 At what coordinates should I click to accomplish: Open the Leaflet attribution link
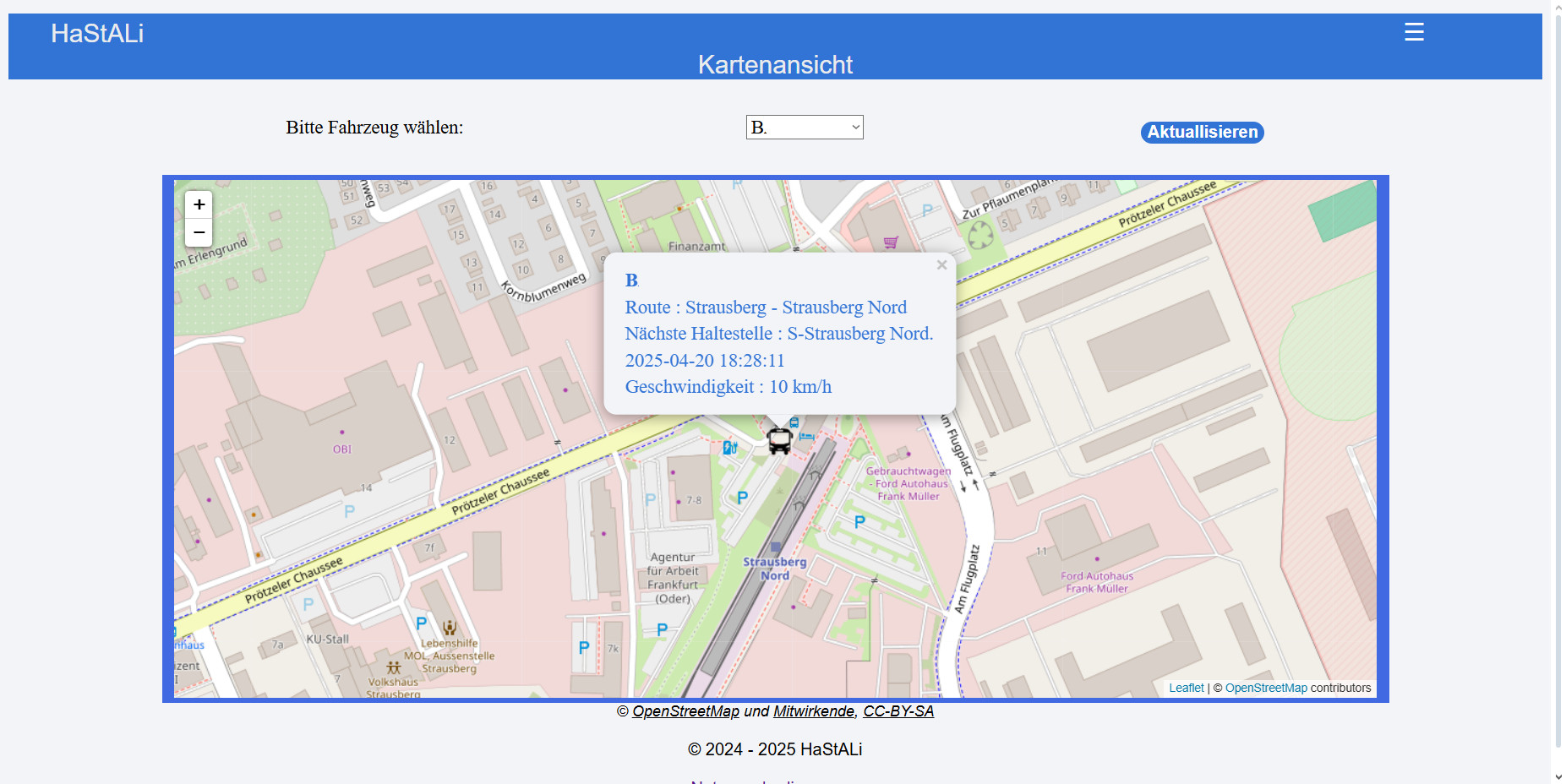pyautogui.click(x=1186, y=688)
